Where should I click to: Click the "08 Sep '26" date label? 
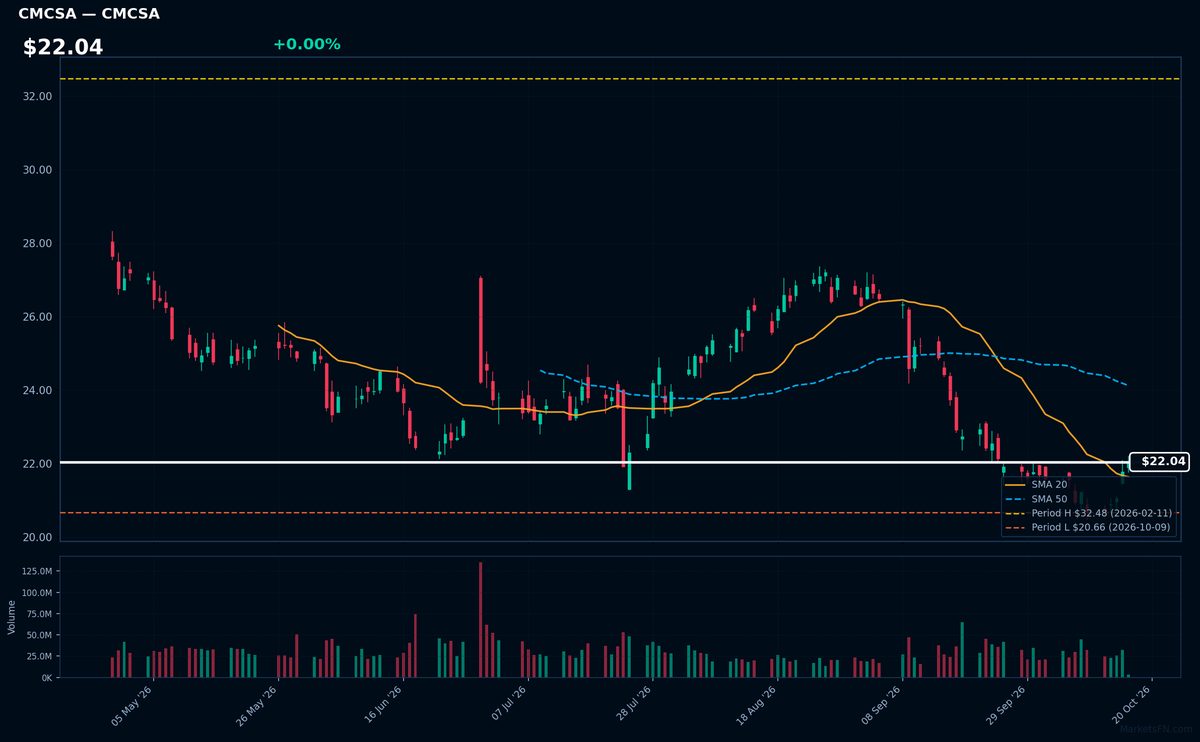[880, 704]
